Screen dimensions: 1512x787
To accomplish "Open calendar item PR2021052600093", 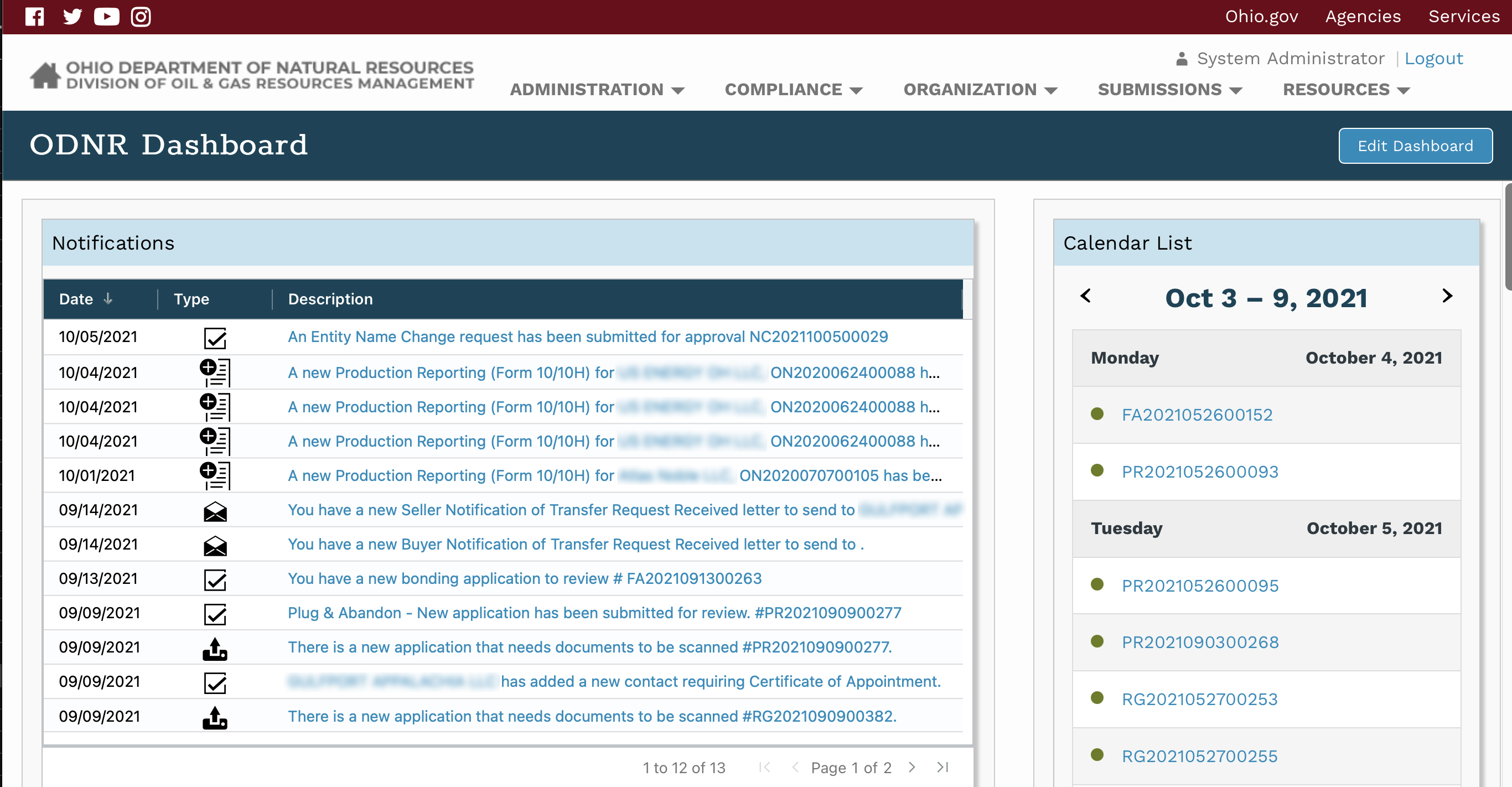I will 1200,472.
